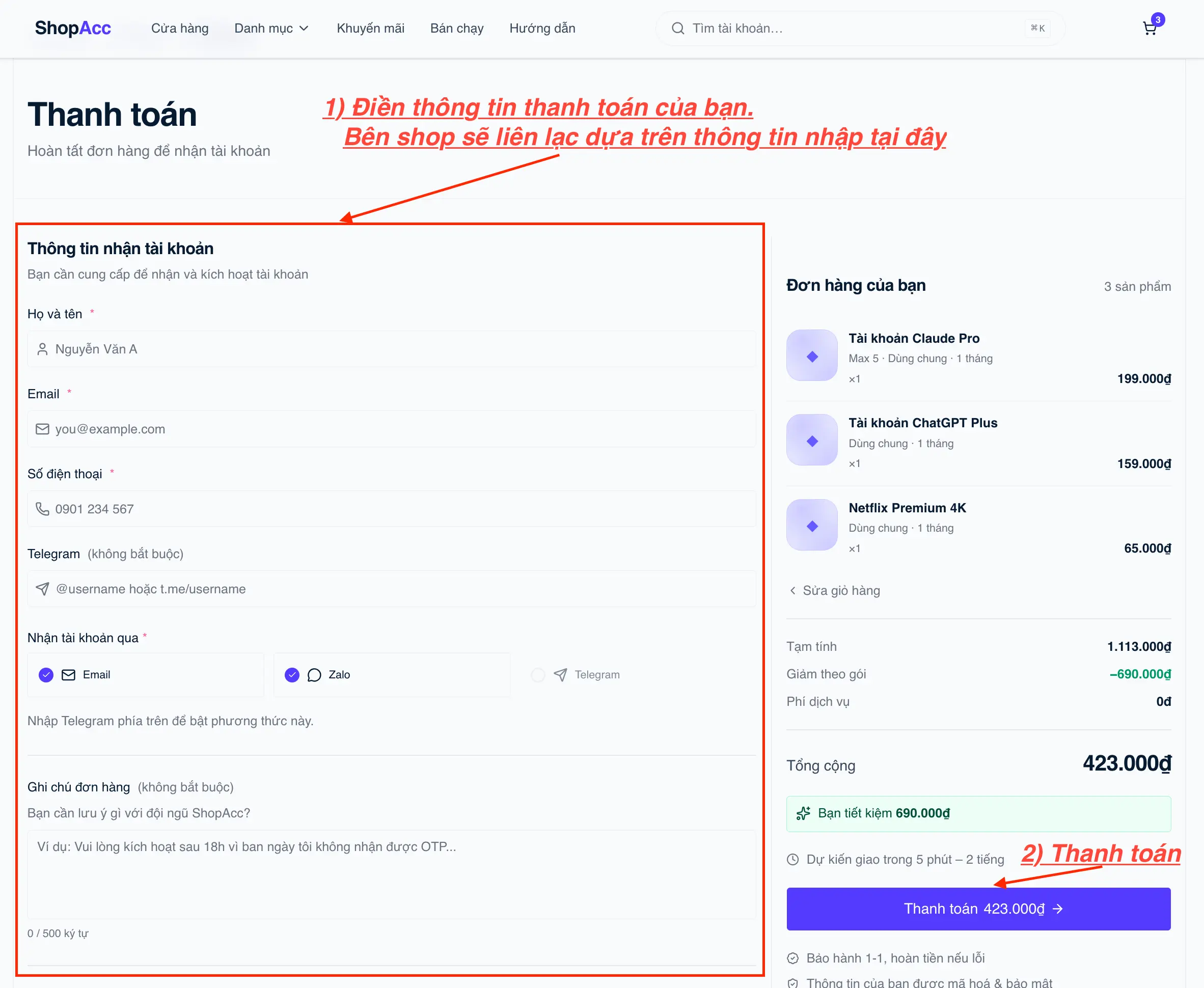Open the Bán chạy menu item
The height and width of the screenshot is (988, 1204).
[x=457, y=29]
